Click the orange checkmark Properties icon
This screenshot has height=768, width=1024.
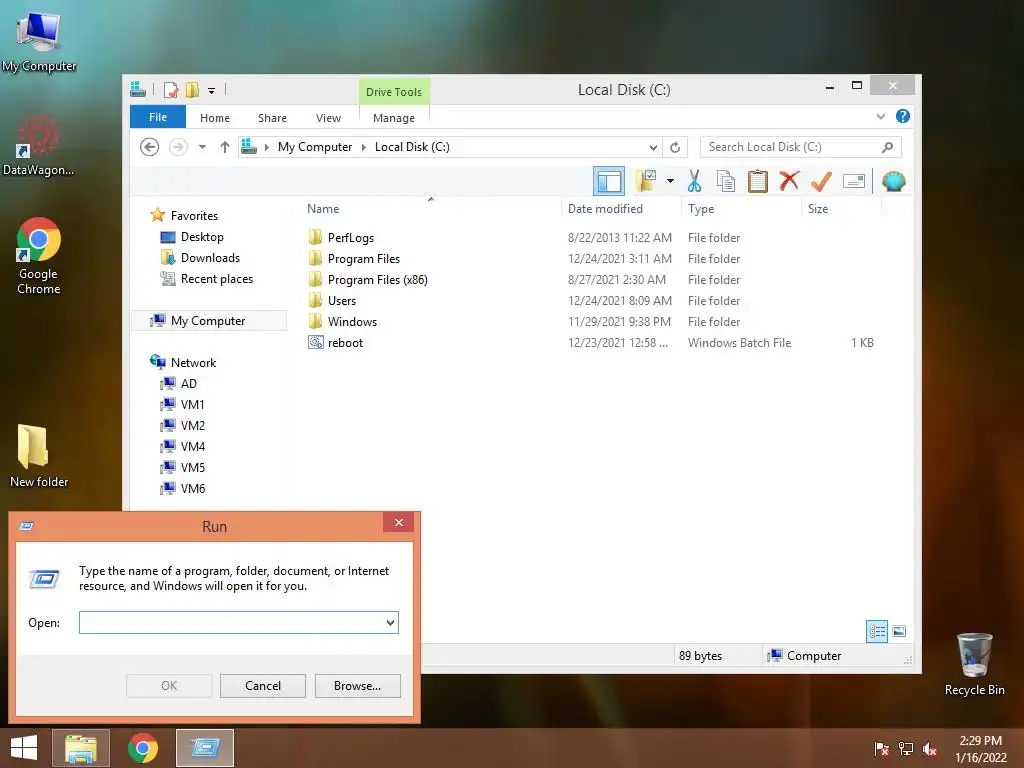coord(821,181)
